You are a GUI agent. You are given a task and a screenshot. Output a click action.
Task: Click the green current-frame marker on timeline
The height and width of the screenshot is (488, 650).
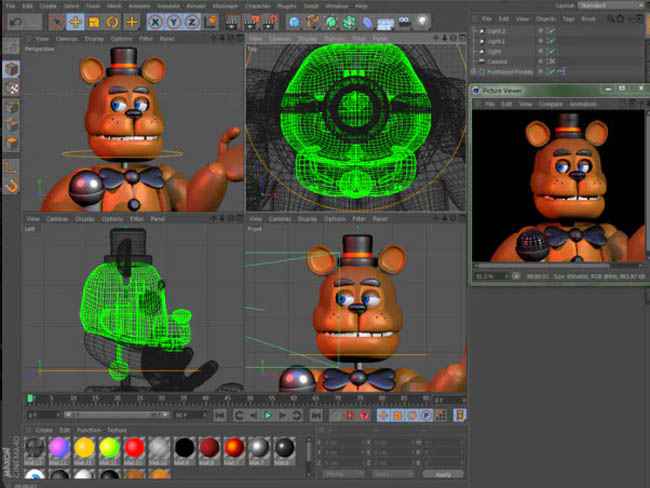point(30,399)
